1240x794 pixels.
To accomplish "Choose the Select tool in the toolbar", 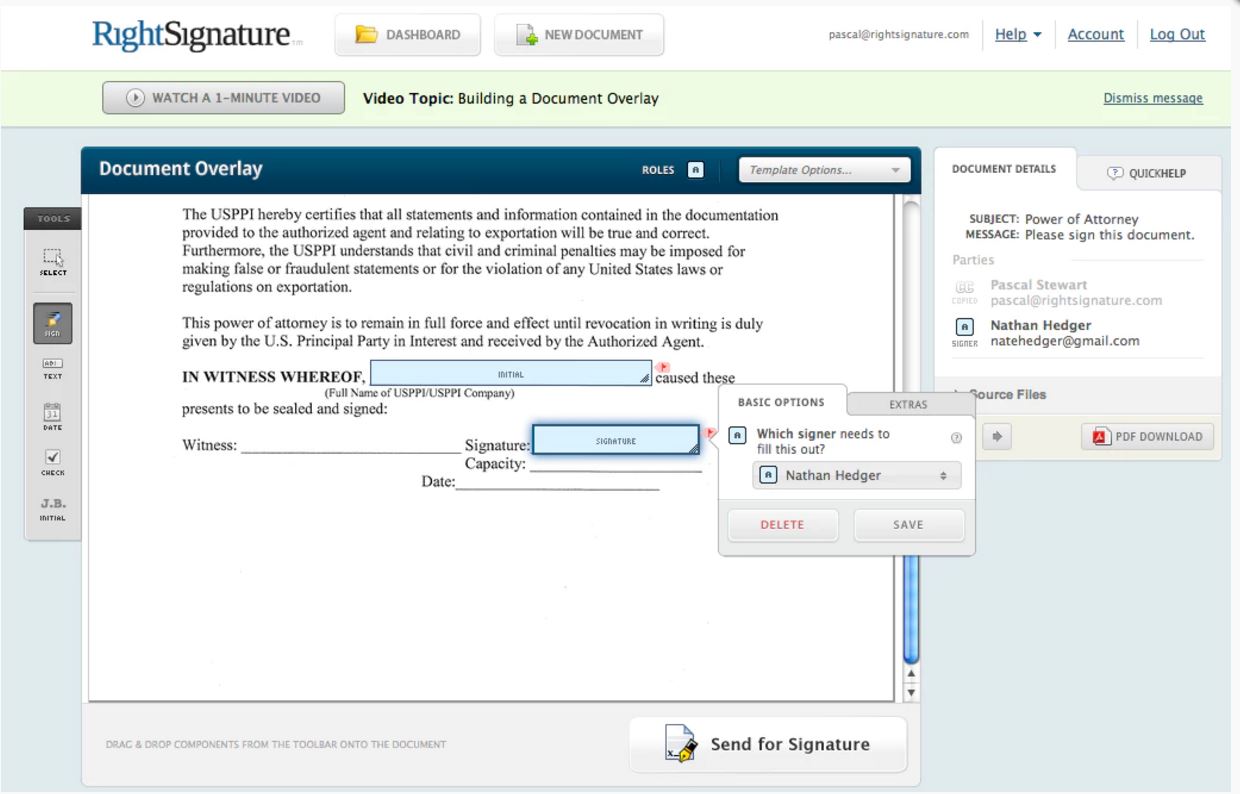I will (x=53, y=262).
